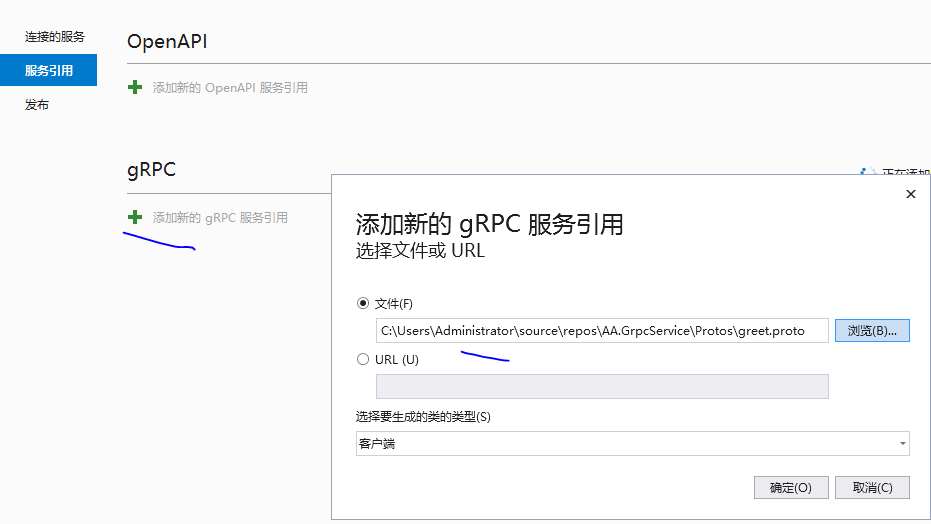Click the 选择文件或 URL subtitle
The image size is (931, 524).
click(x=420, y=250)
